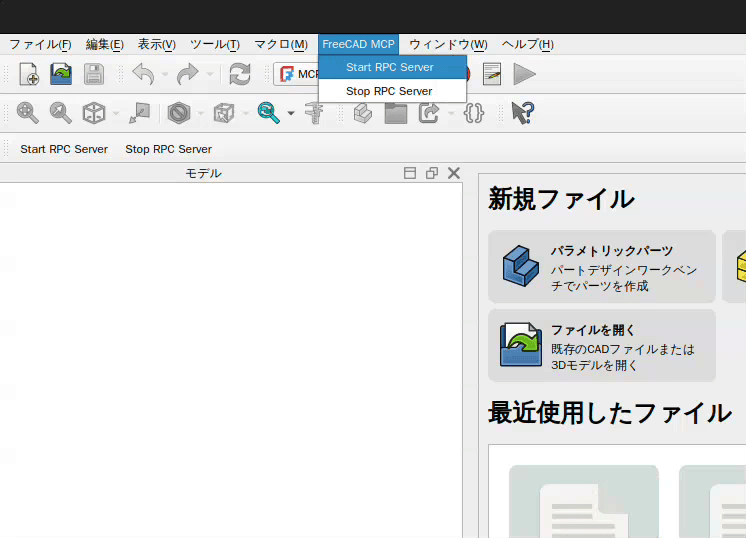Toggle モデル panel title bar visibility
This screenshot has width=746, height=538.
point(410,173)
